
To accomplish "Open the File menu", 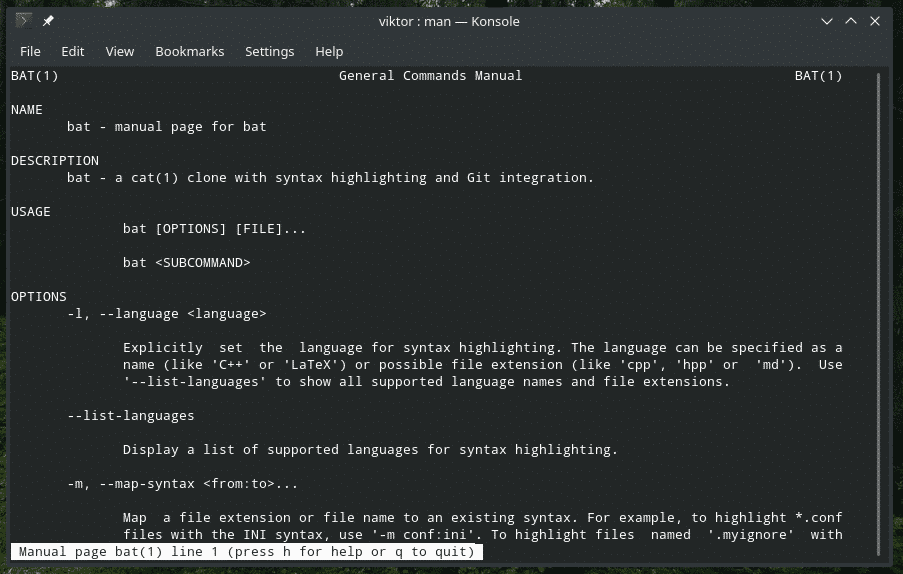I will [x=30, y=51].
